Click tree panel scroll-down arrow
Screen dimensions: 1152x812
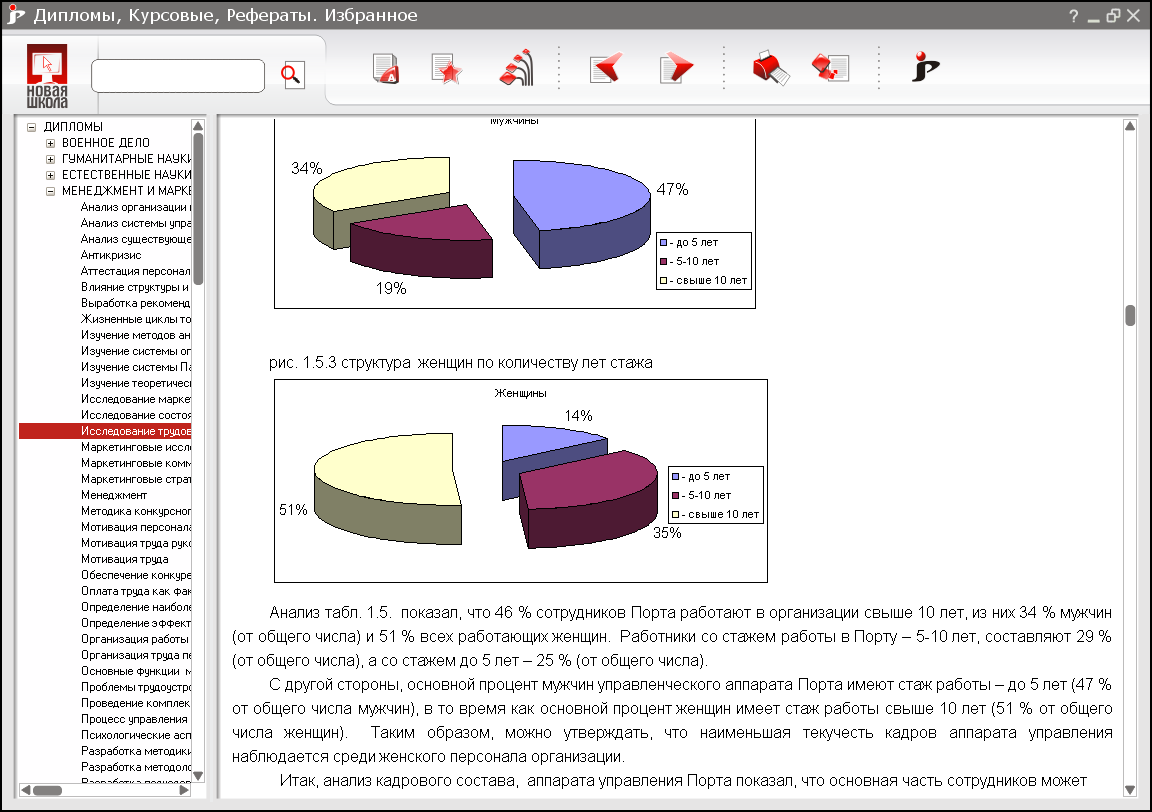(x=198, y=776)
